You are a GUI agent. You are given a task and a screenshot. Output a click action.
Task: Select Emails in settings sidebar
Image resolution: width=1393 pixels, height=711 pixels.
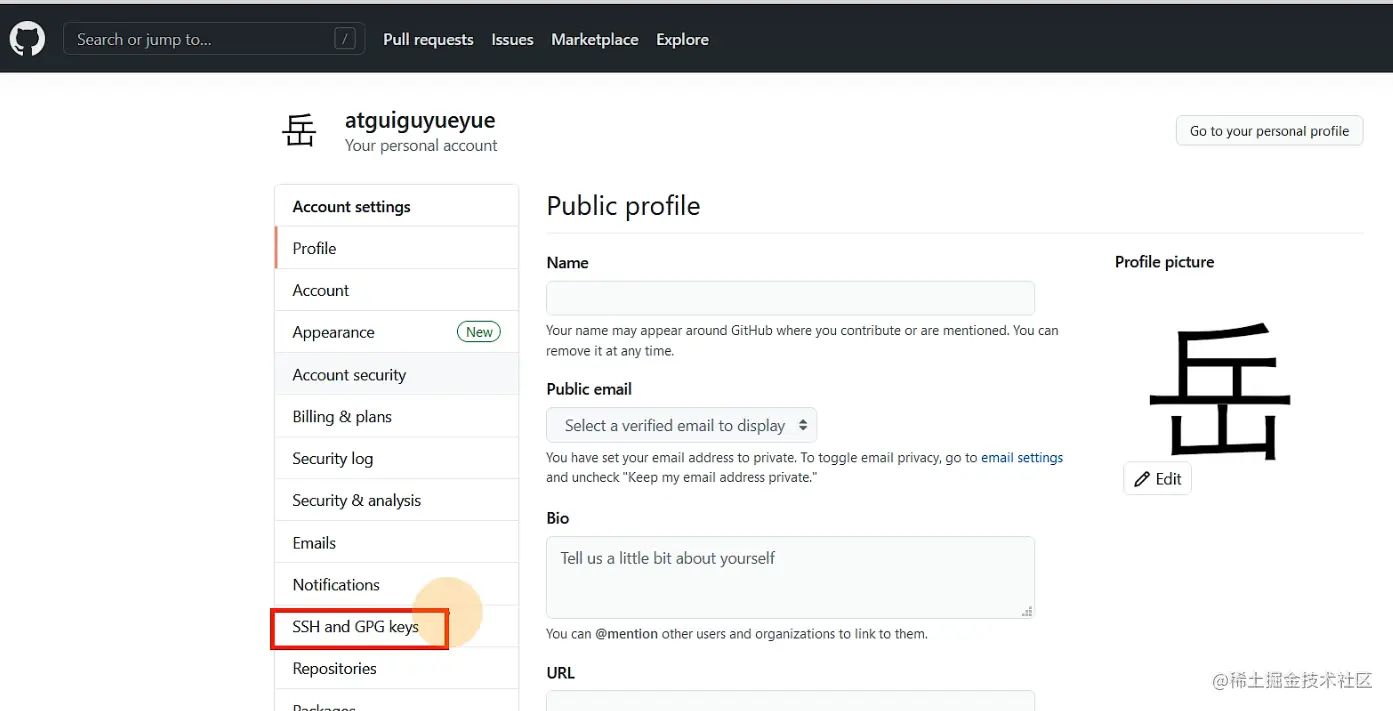[x=397, y=543]
